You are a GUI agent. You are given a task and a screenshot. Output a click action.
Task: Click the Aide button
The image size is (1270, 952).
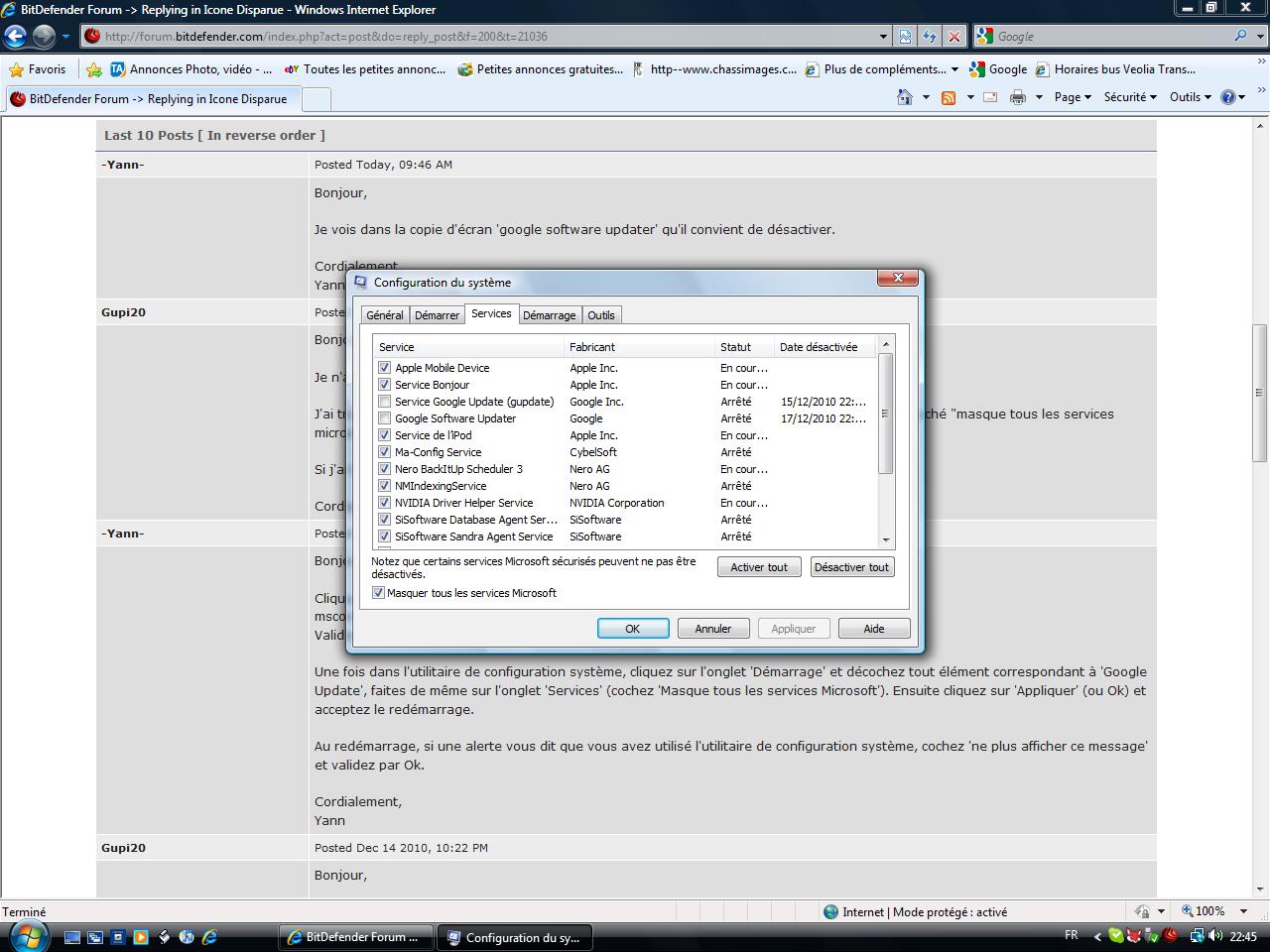pos(873,629)
